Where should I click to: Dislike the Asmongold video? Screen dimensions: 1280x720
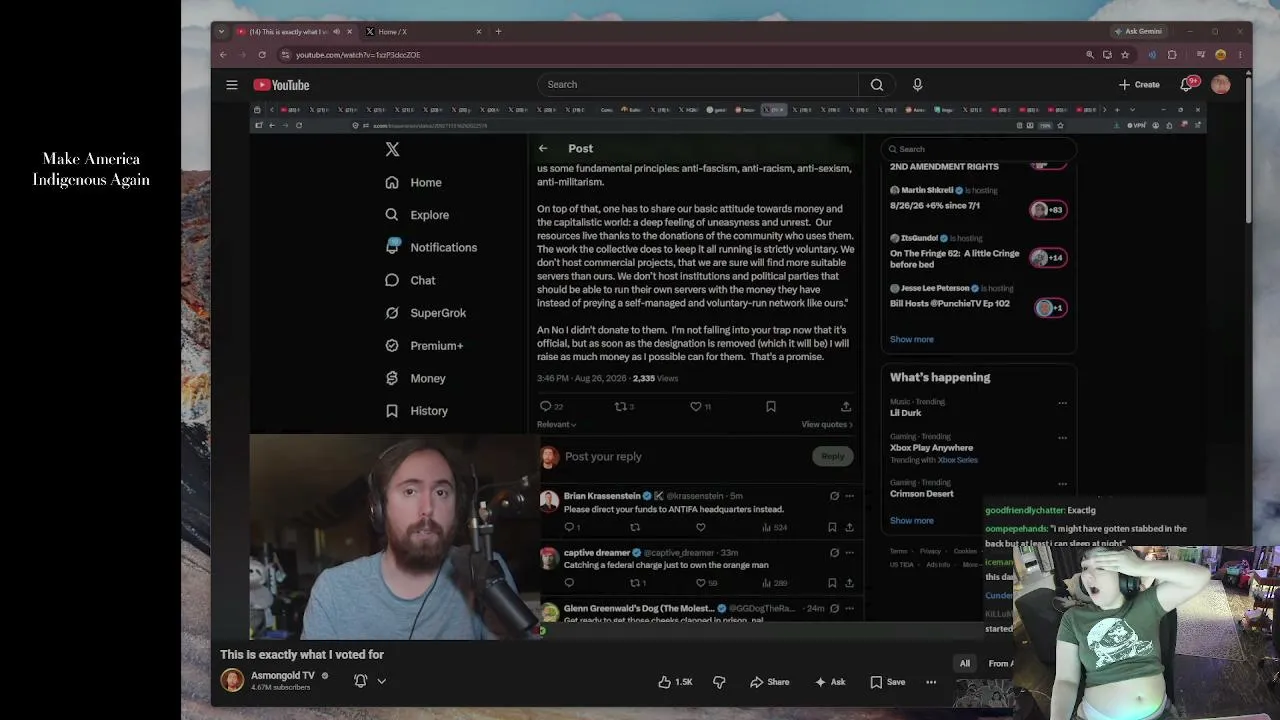pyautogui.click(x=719, y=682)
